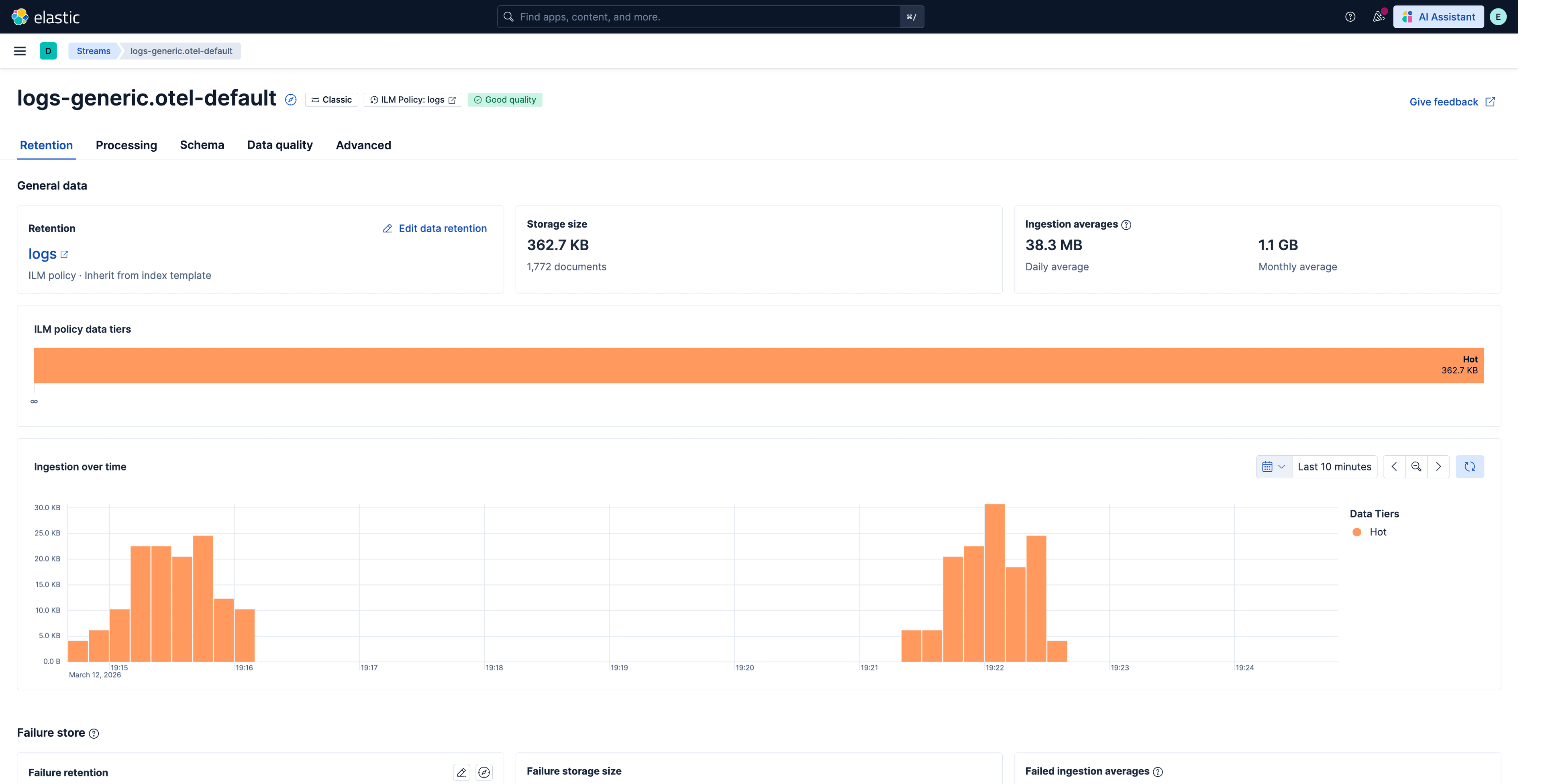The width and height of the screenshot is (1542, 784).
Task: Open the hamburger navigation menu
Action: (x=20, y=51)
